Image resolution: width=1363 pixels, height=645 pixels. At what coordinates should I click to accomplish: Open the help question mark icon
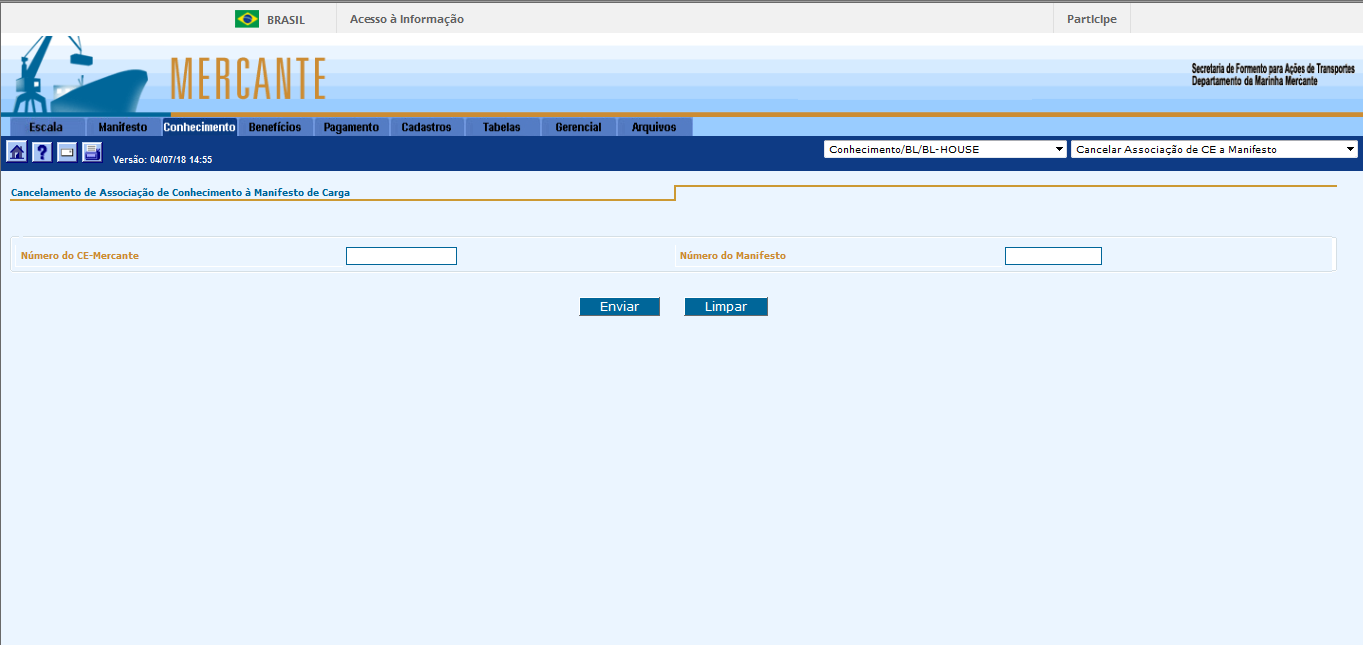(x=42, y=152)
